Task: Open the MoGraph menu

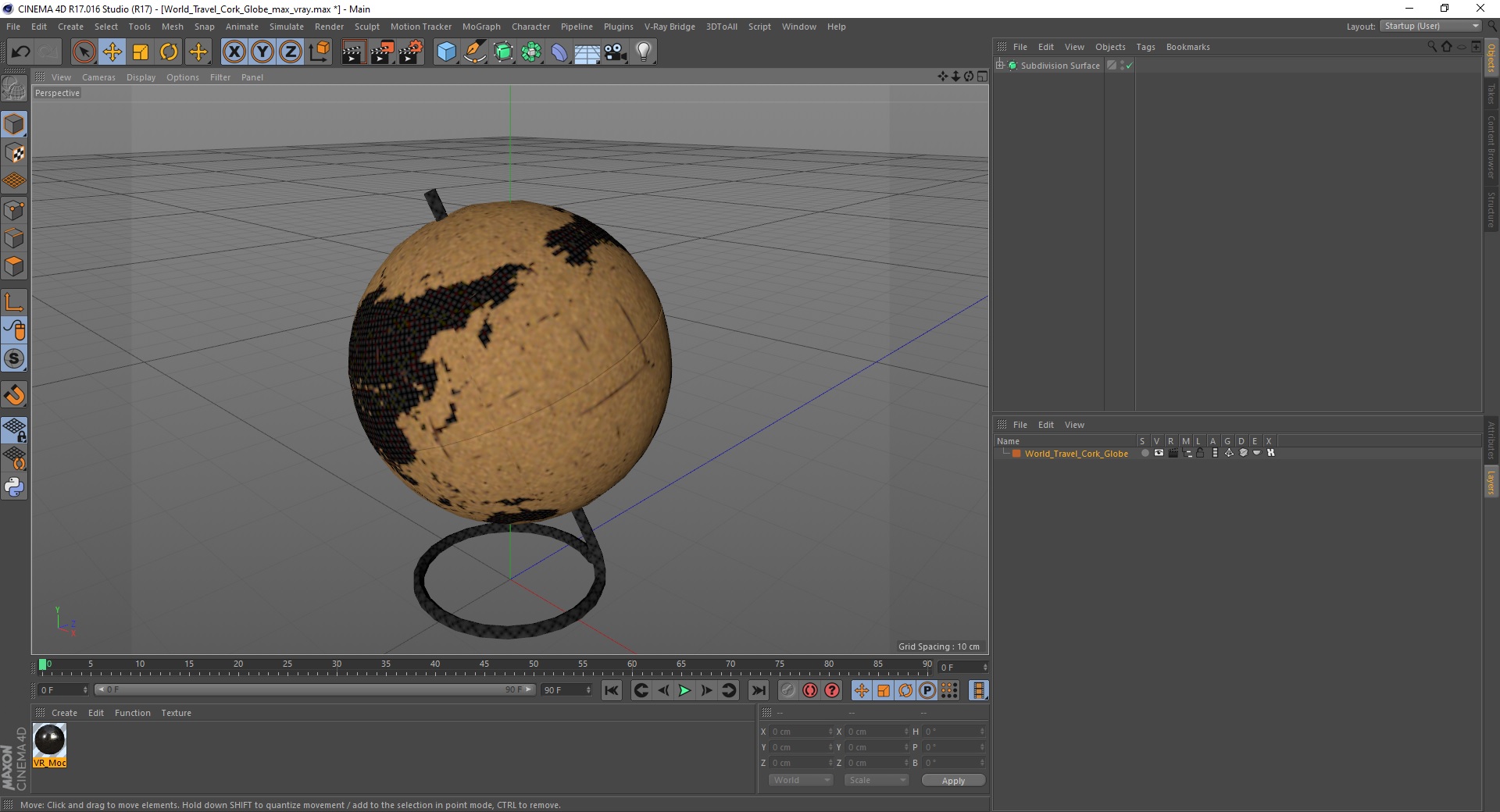Action: 481,27
